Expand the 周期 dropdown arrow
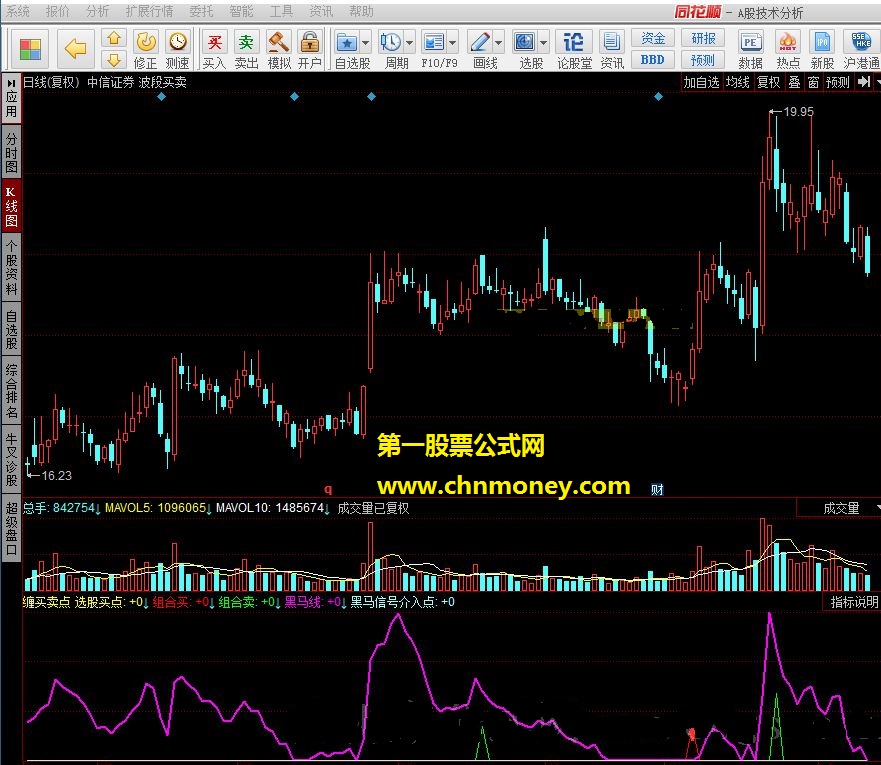 point(410,43)
